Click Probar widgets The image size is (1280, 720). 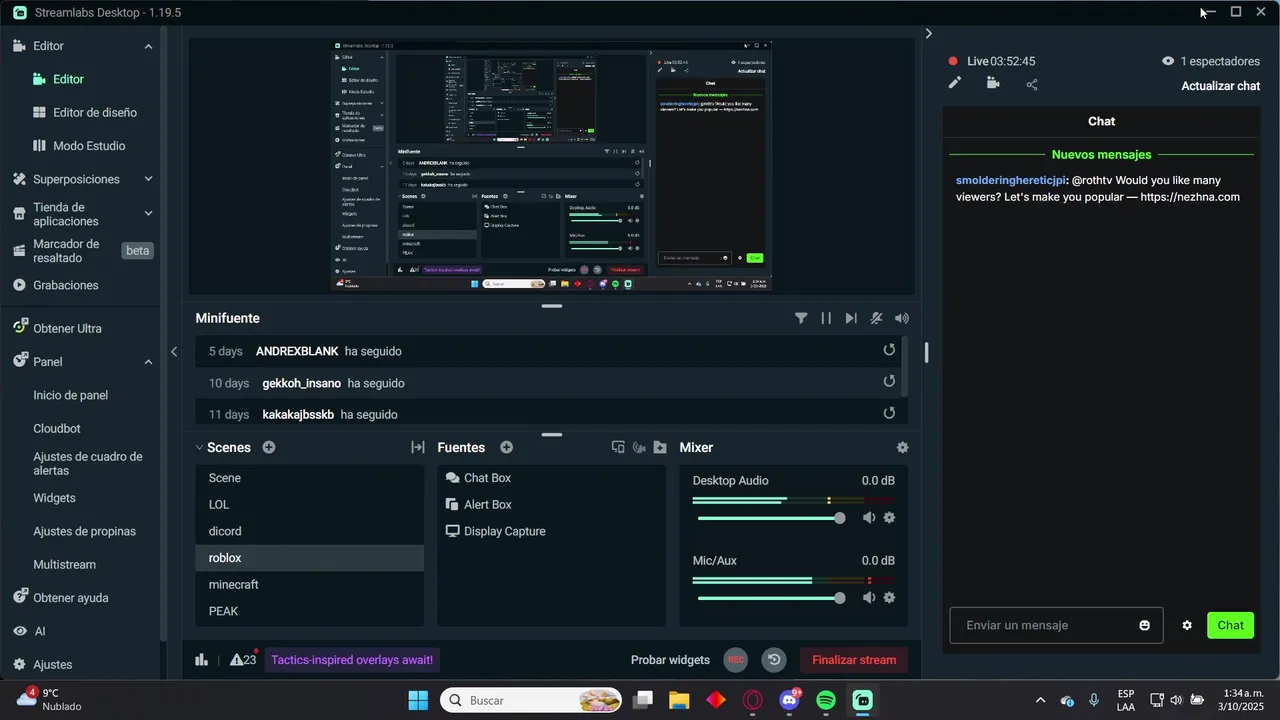coord(670,660)
